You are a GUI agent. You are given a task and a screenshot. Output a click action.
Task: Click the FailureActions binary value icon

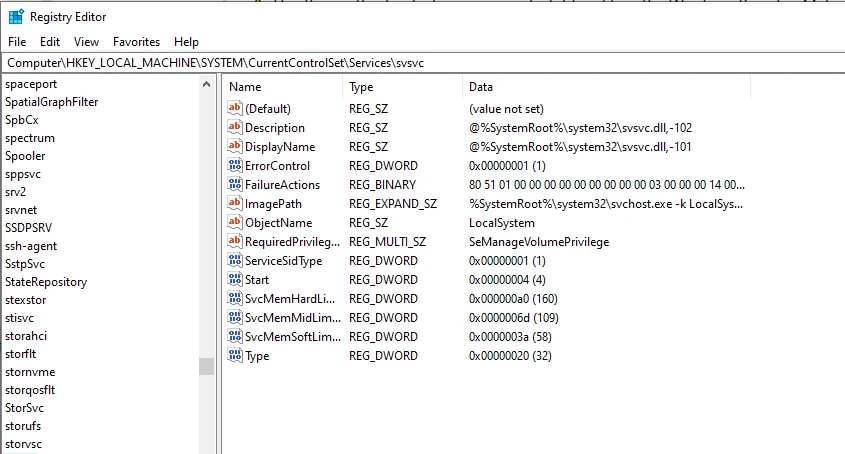(x=234, y=184)
